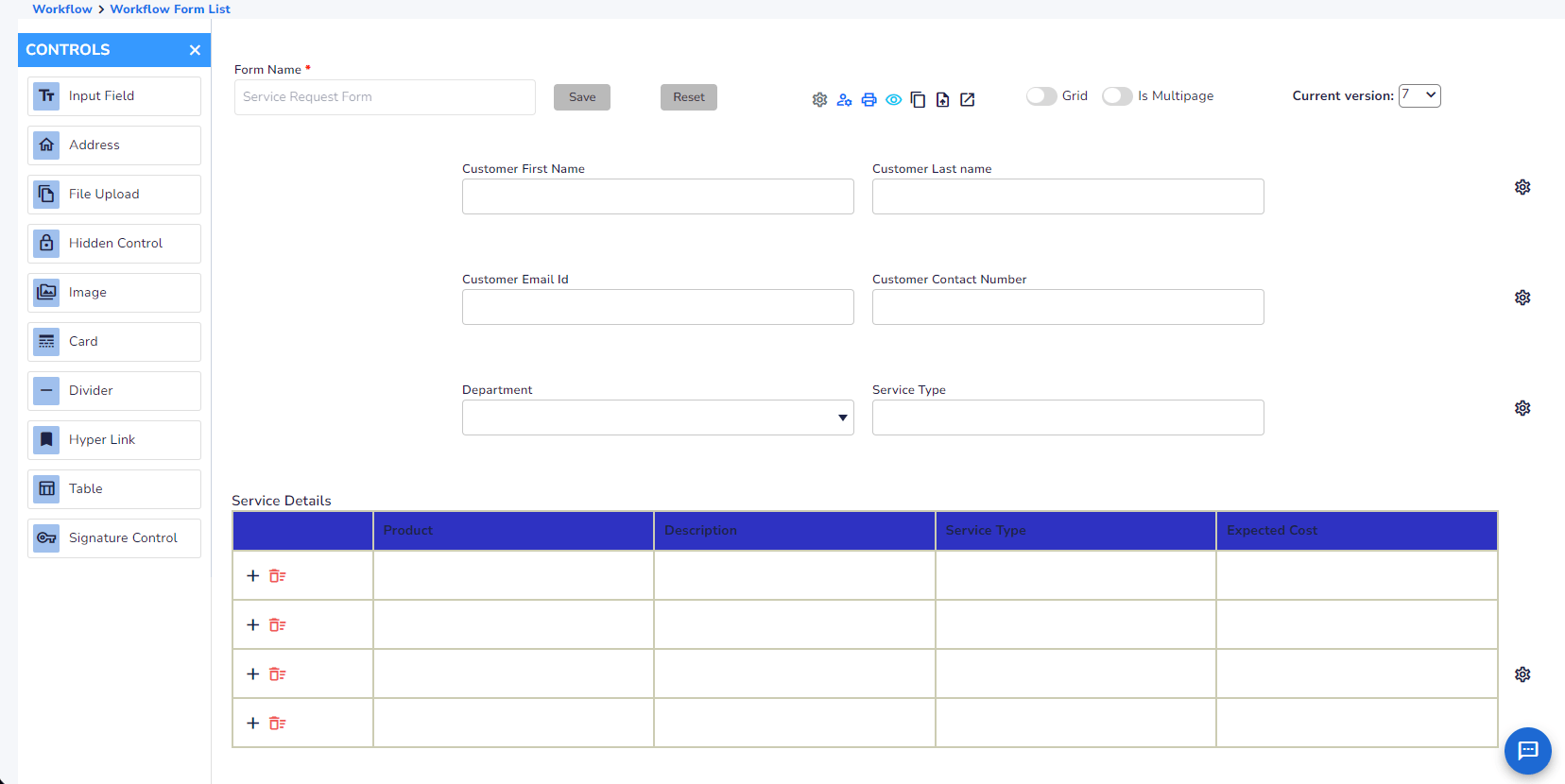Open settings for Service Details table
Image resolution: width=1565 pixels, height=784 pixels.
tap(1522, 674)
